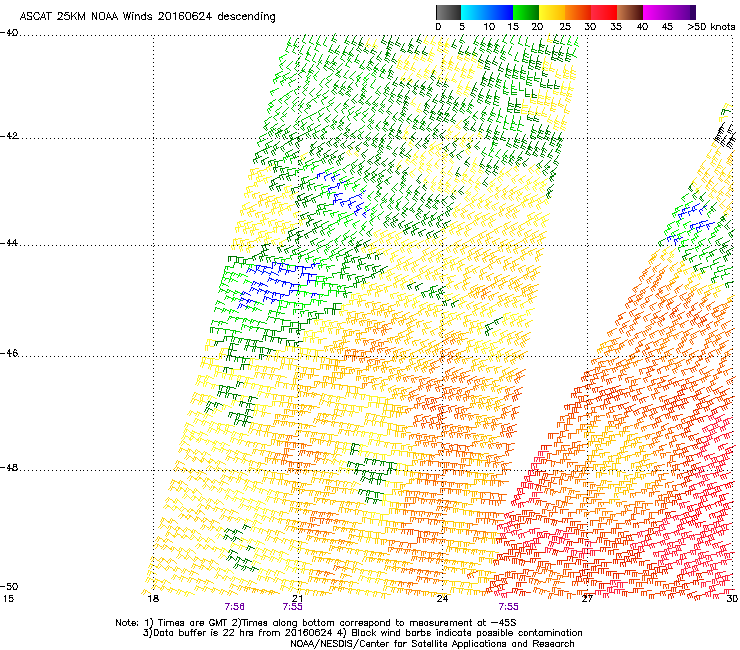740x650 pixels.
Task: Click the longitude label '24' on the bottom axis
Action: 442,599
